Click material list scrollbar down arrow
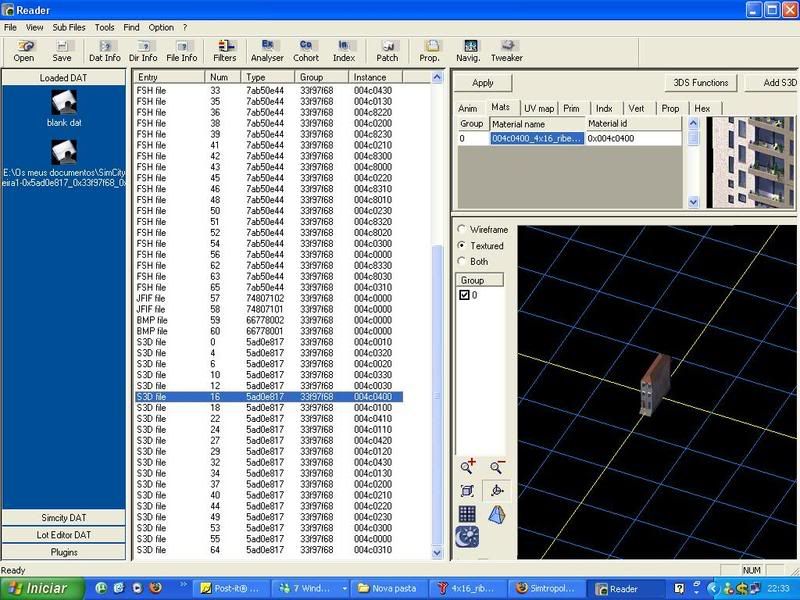The image size is (800, 600). [693, 202]
